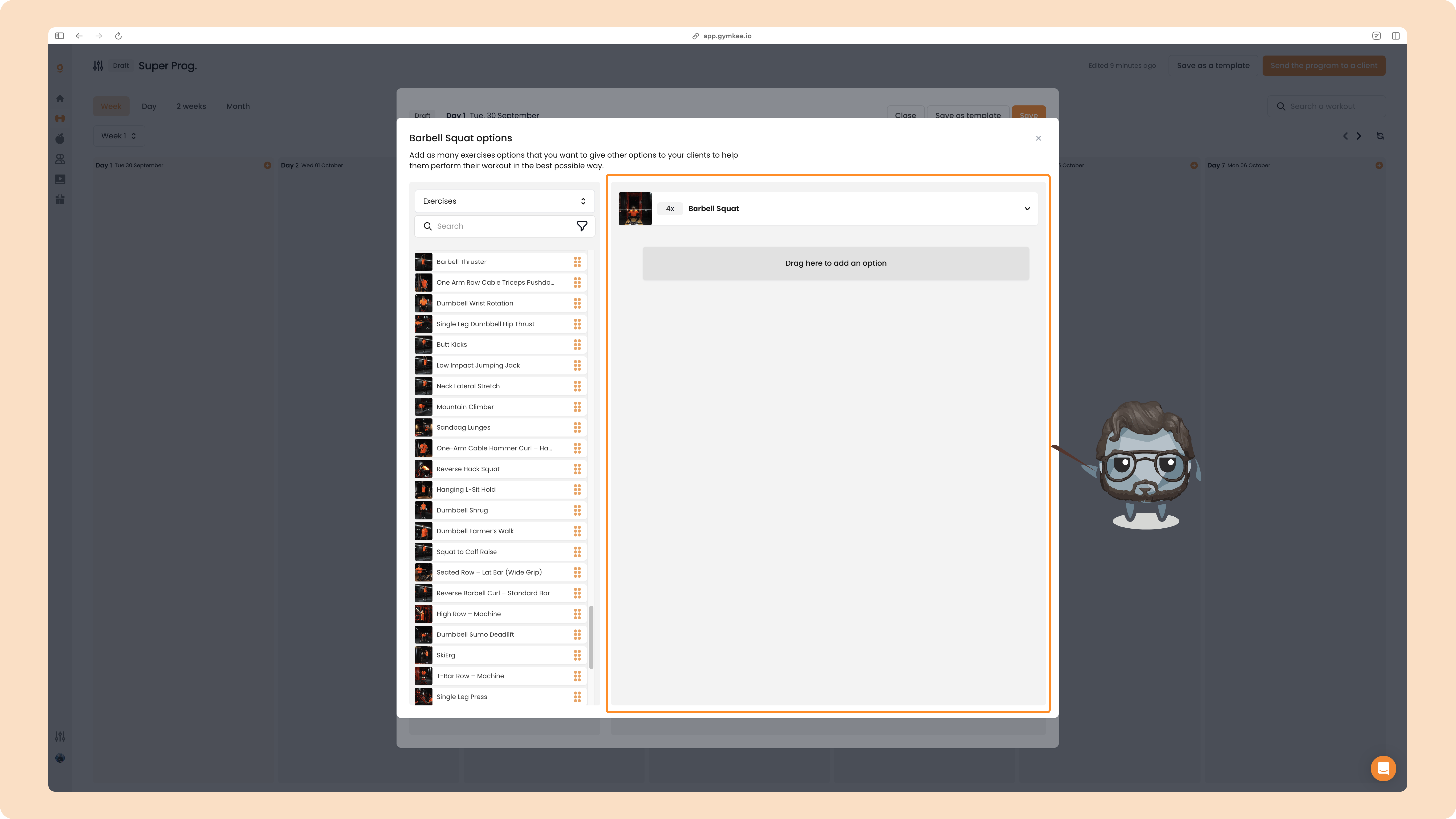The width and height of the screenshot is (1456, 819).
Task: Click Send the program to a client
Action: [x=1324, y=66]
